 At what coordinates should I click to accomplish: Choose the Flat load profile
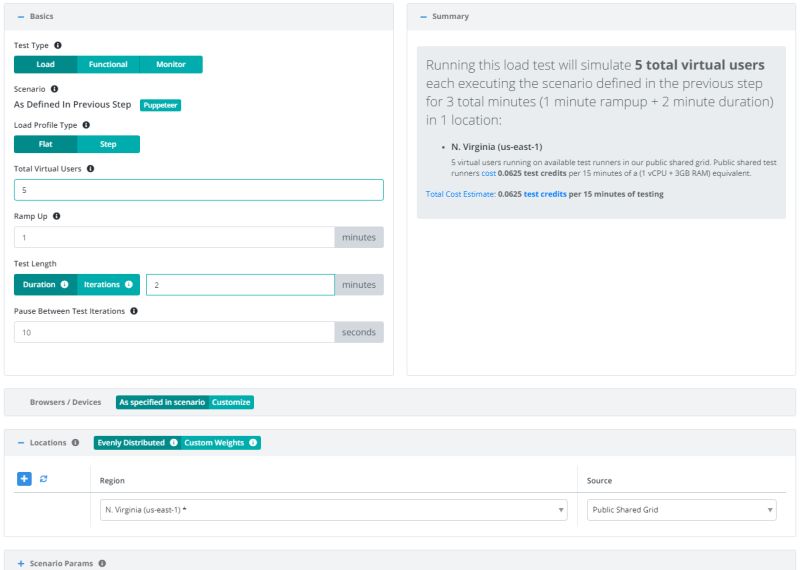click(45, 144)
